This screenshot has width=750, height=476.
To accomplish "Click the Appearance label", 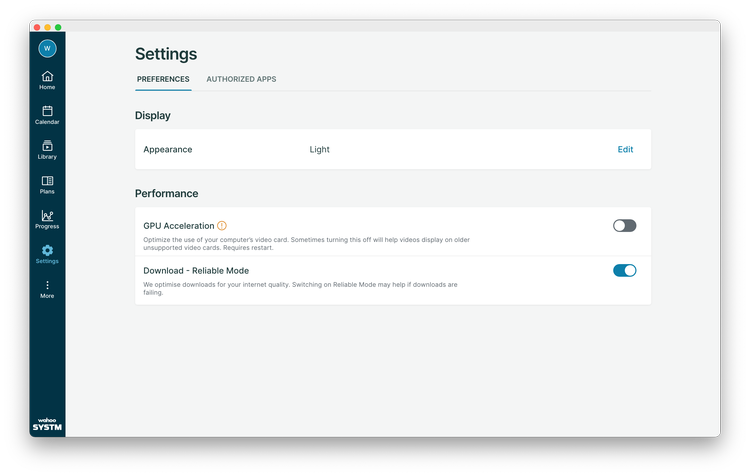I will pyautogui.click(x=168, y=149).
